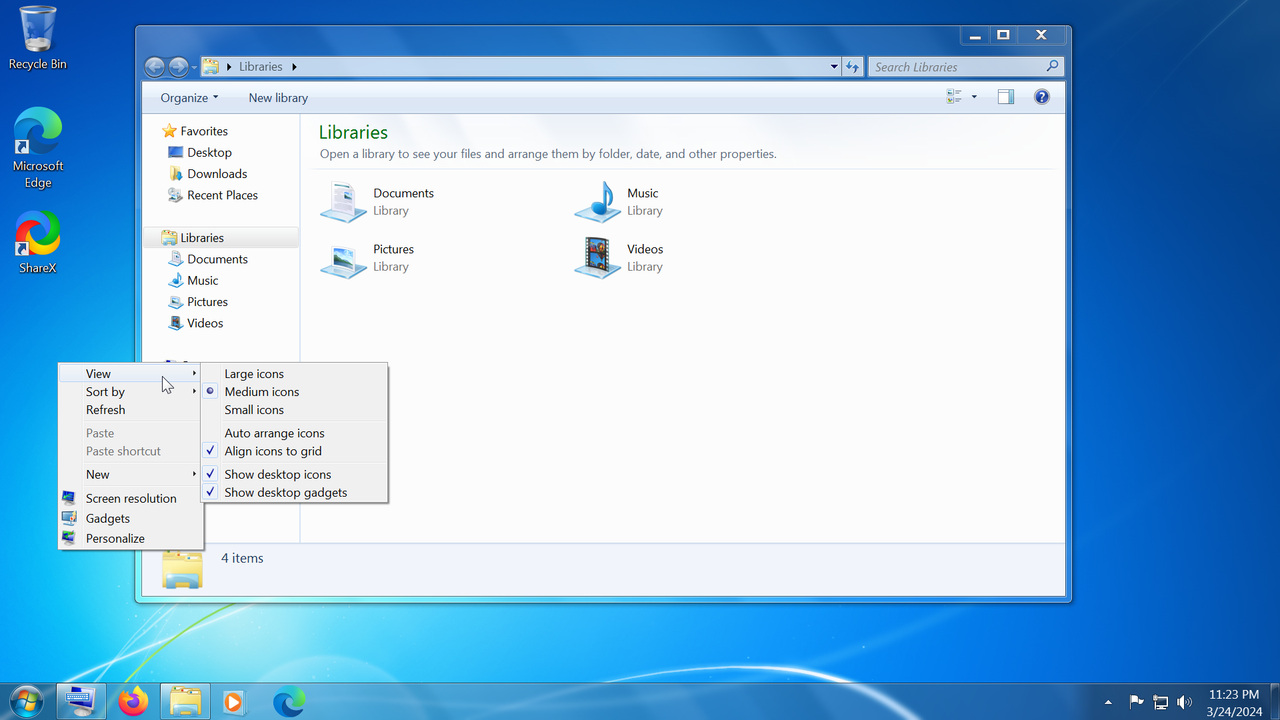Click the Libraries breadcrumb in the address bar

(261, 67)
